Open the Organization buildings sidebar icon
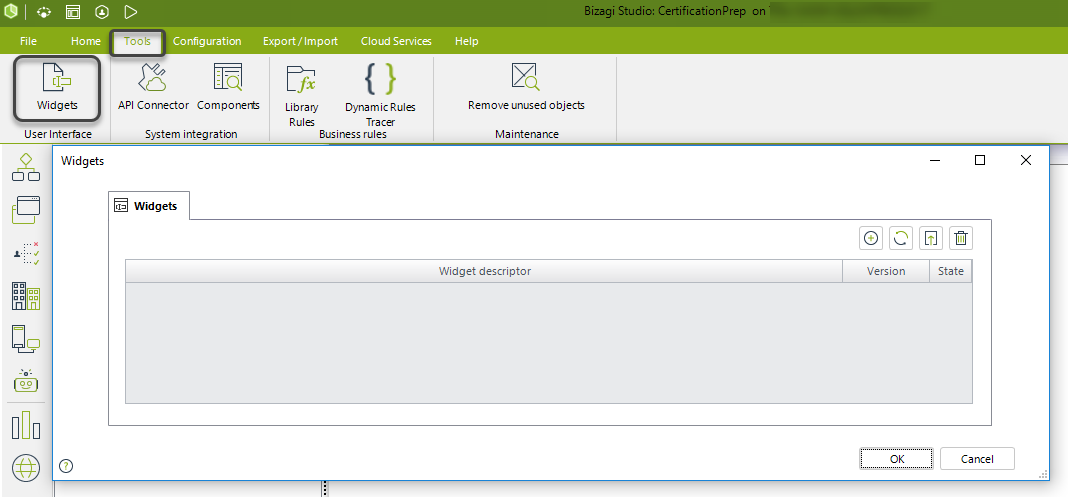The height and width of the screenshot is (497, 1068). 26,296
